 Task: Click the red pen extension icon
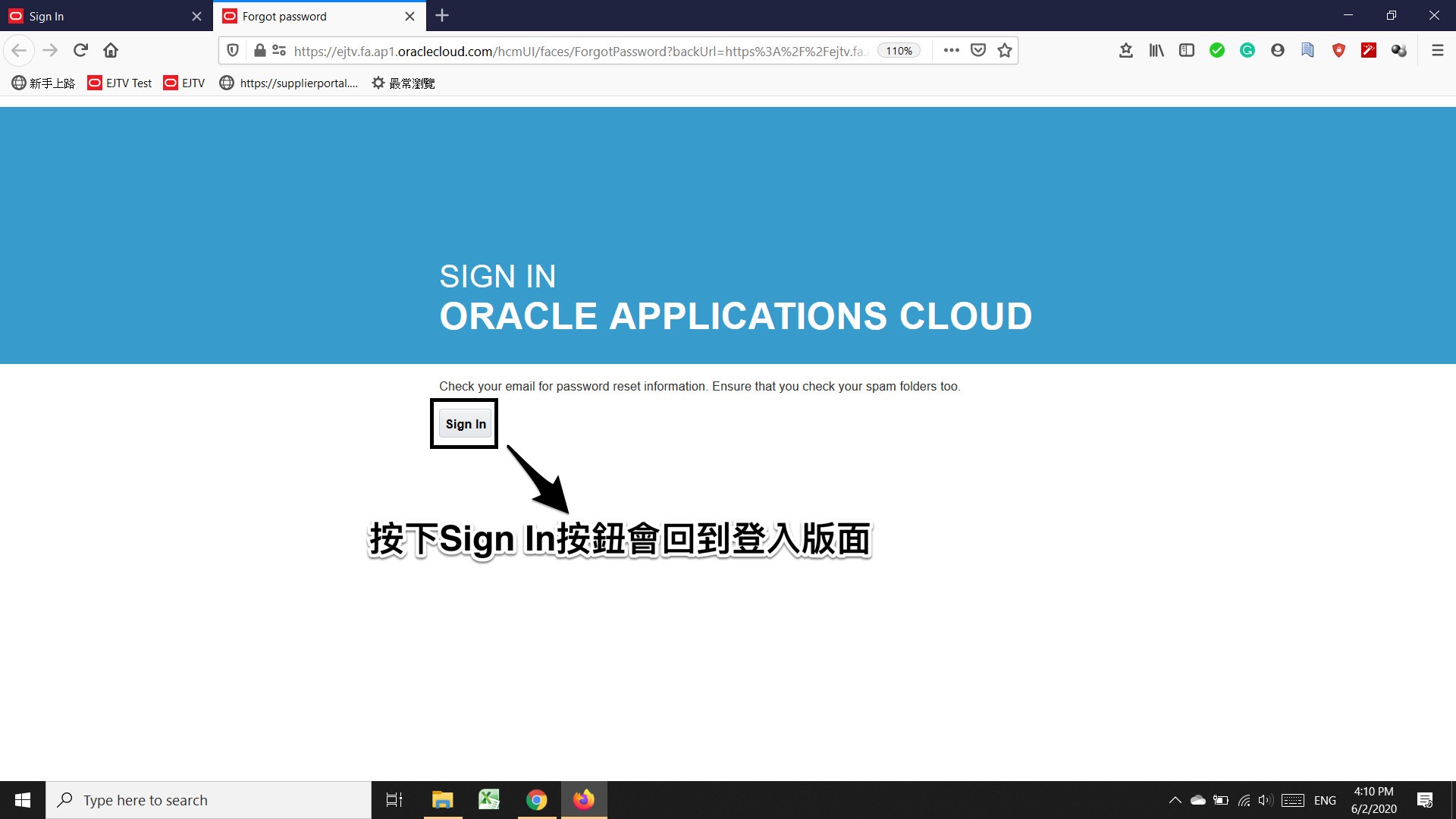1369,50
